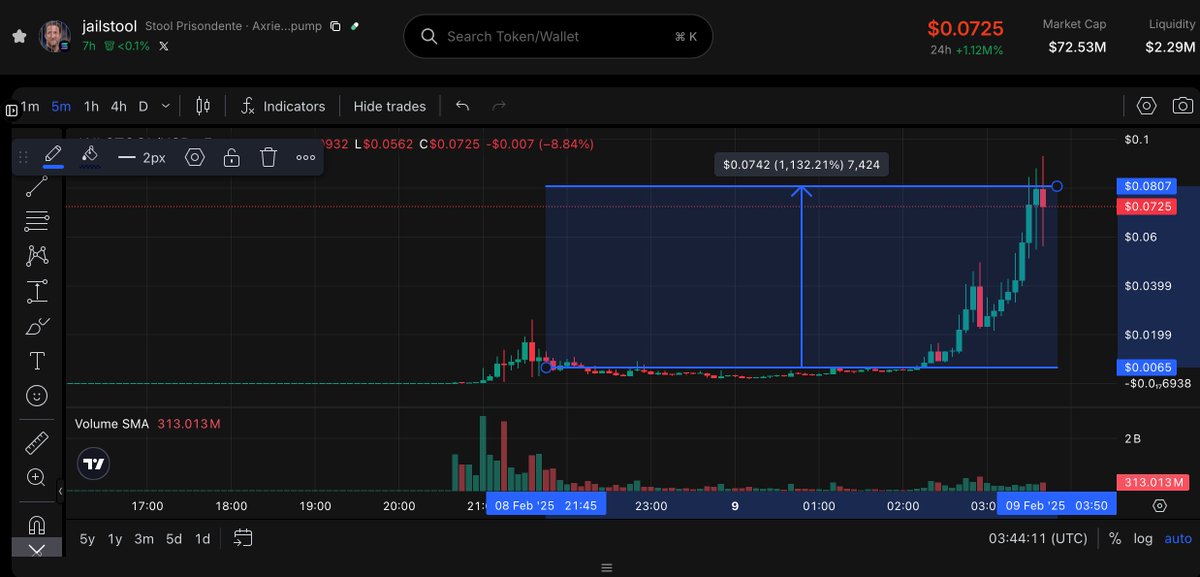The image size is (1200, 577).
Task: Switch to the 1m timeframe
Action: pyautogui.click(x=30, y=106)
